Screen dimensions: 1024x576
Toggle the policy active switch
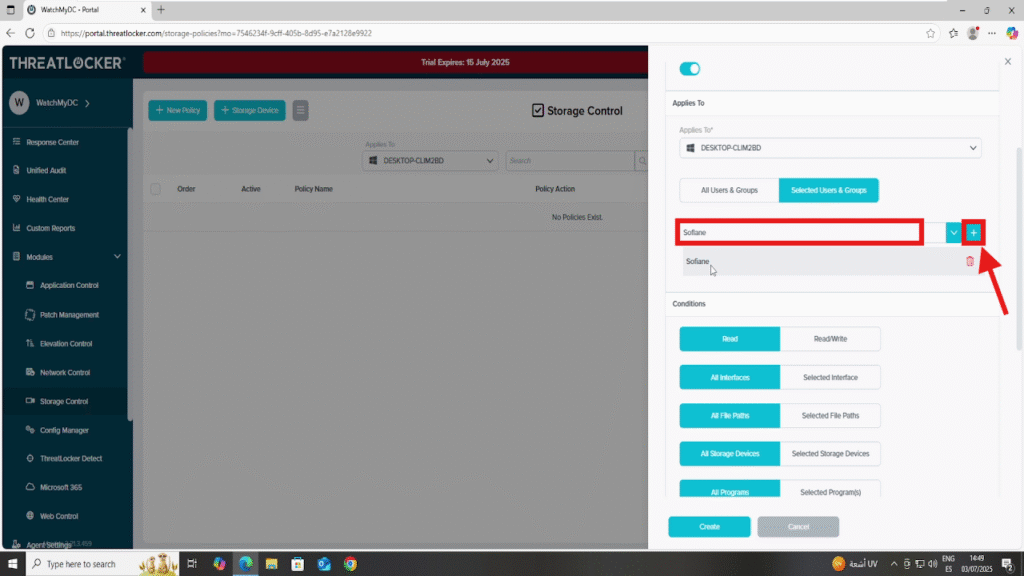690,69
